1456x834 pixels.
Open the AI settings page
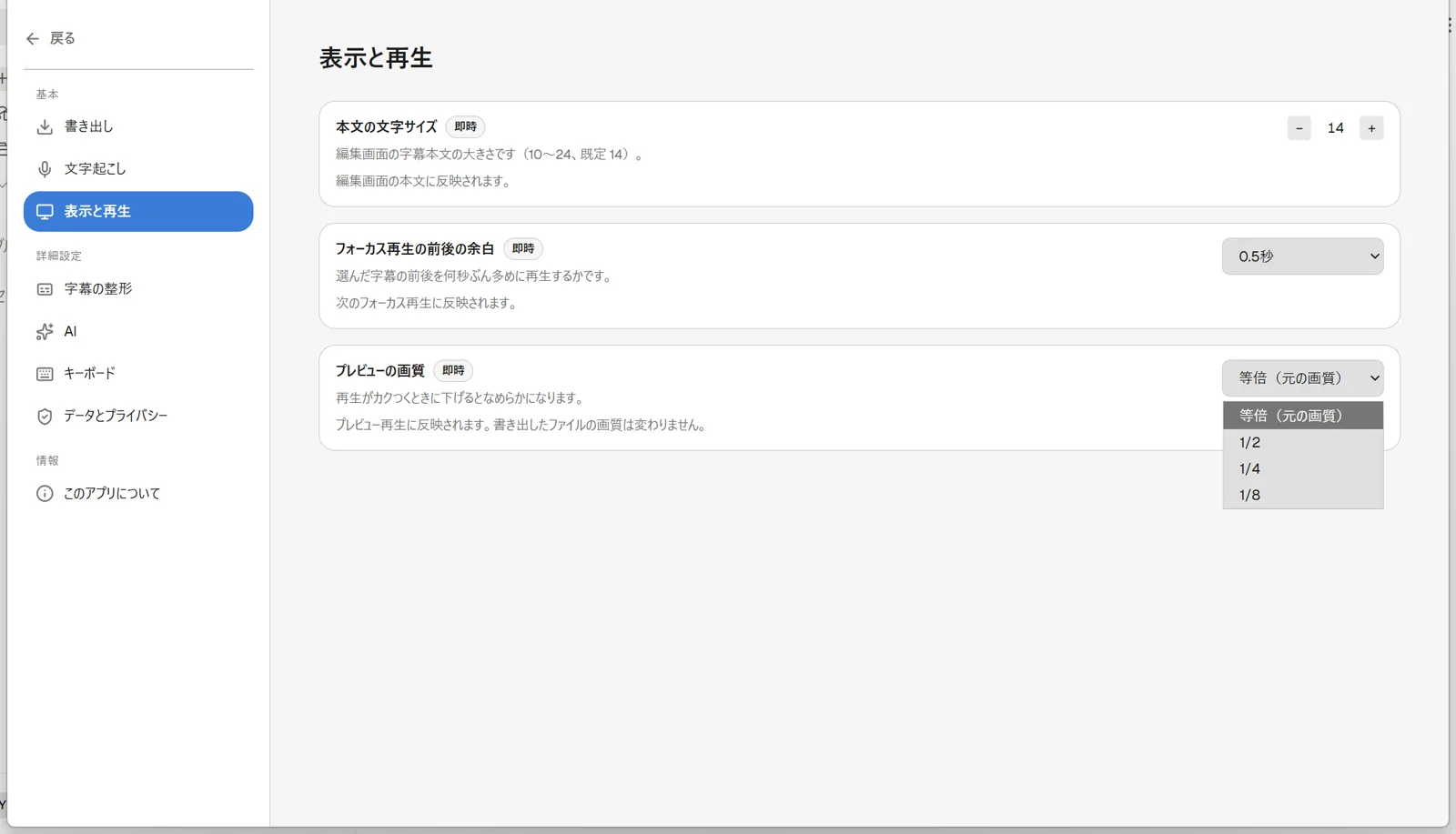tap(138, 332)
